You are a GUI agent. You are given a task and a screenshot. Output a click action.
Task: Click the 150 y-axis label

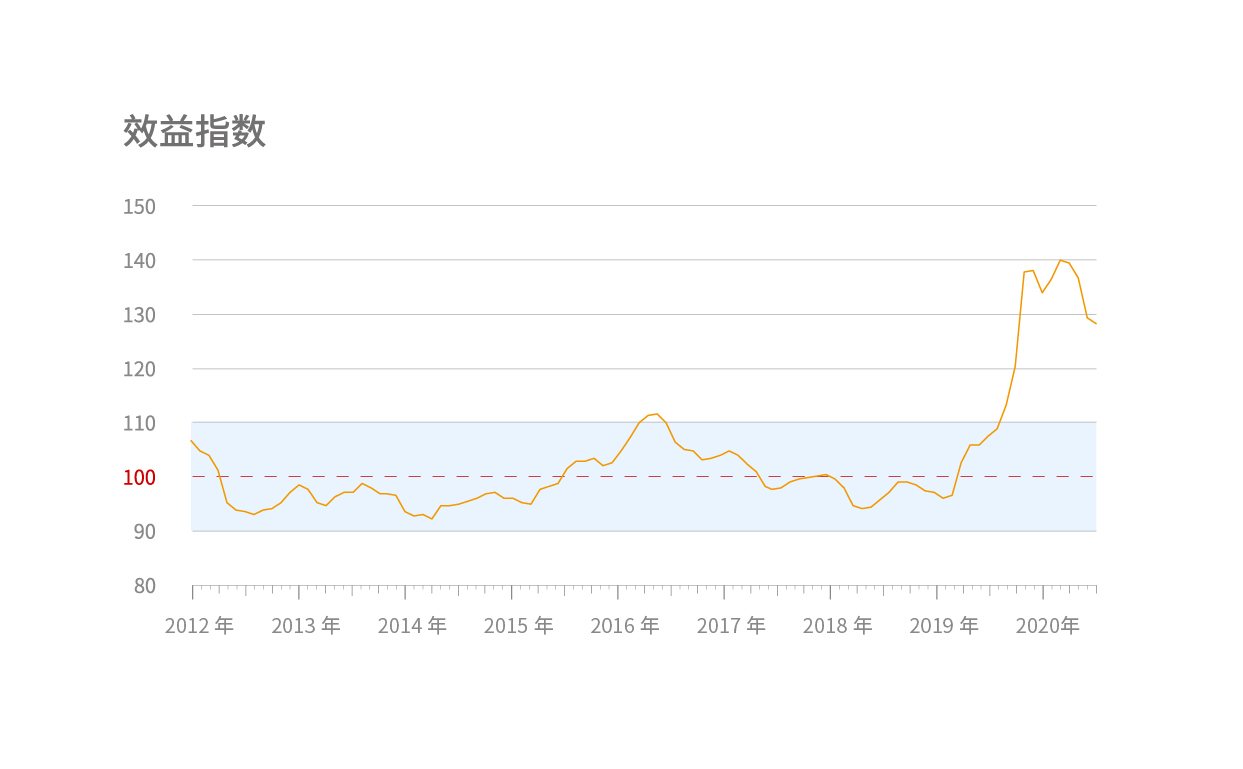tap(139, 207)
